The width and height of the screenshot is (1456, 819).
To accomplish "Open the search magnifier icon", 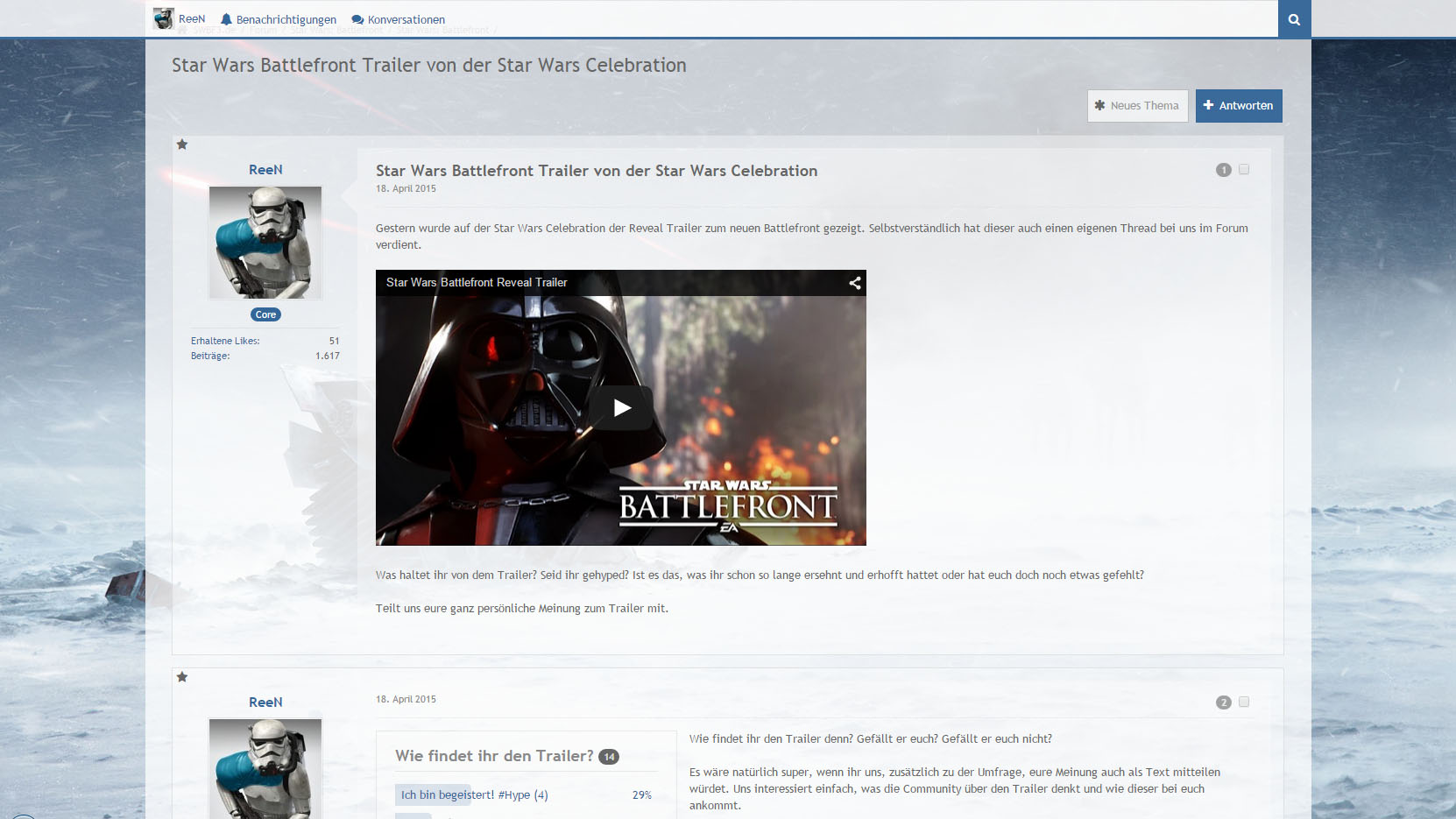I will pos(1294,19).
